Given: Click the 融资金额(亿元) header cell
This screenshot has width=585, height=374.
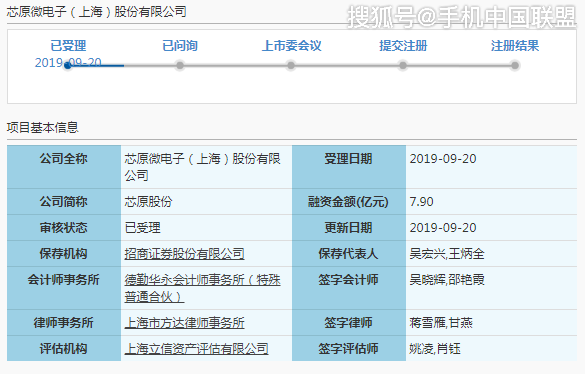Looking at the screenshot, I should (348, 202).
